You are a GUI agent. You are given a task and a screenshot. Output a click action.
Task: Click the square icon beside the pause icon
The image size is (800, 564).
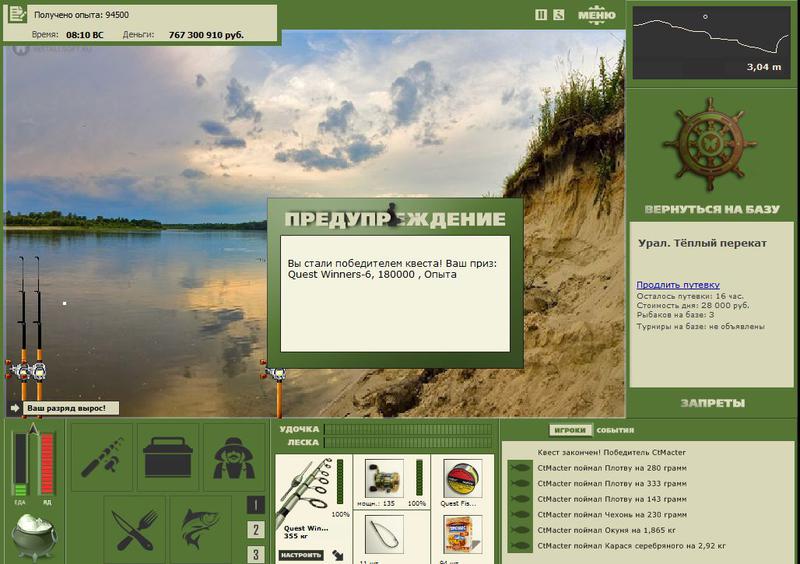tap(559, 15)
